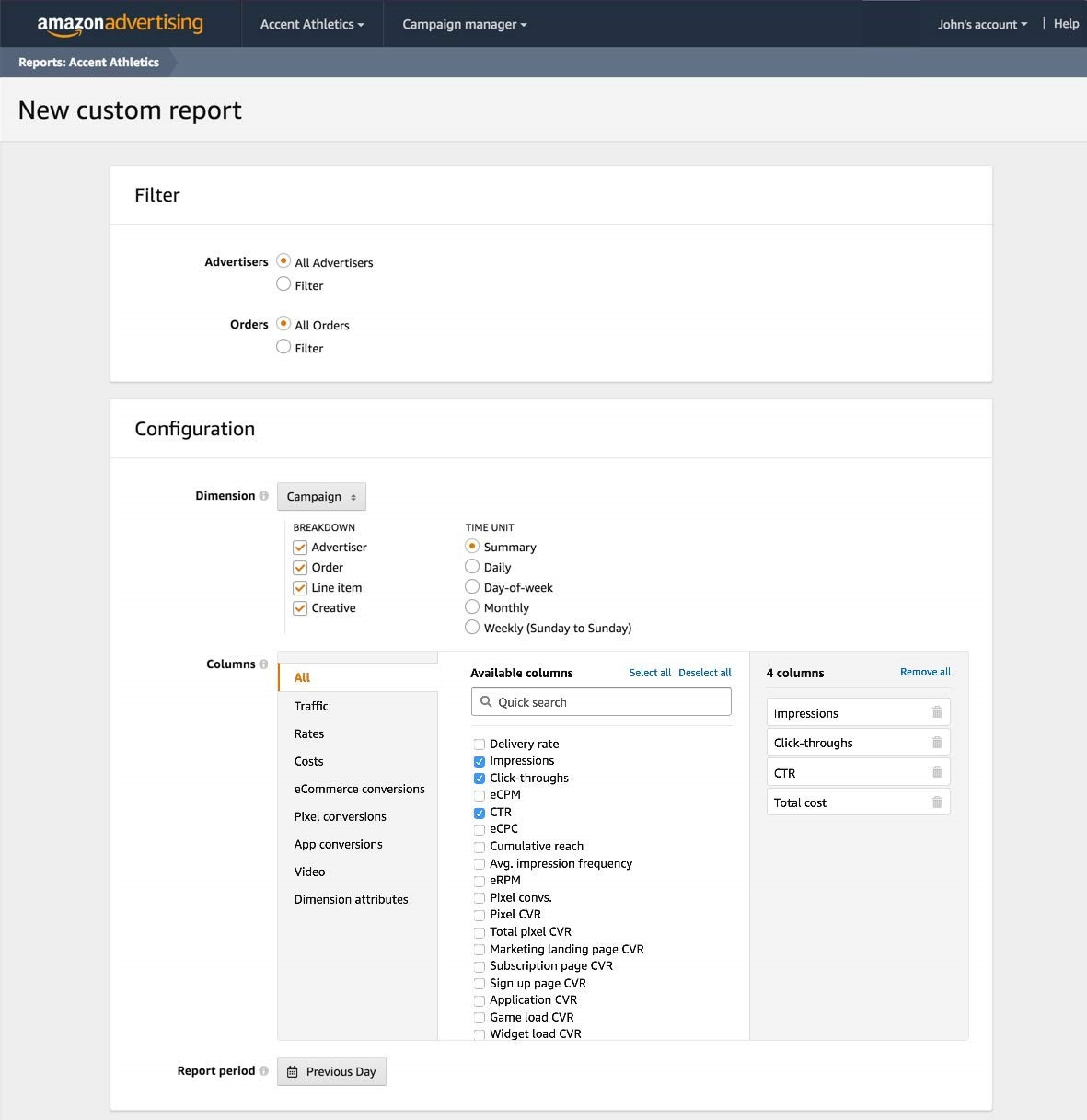Check the Application CVR checkbox

(480, 1000)
